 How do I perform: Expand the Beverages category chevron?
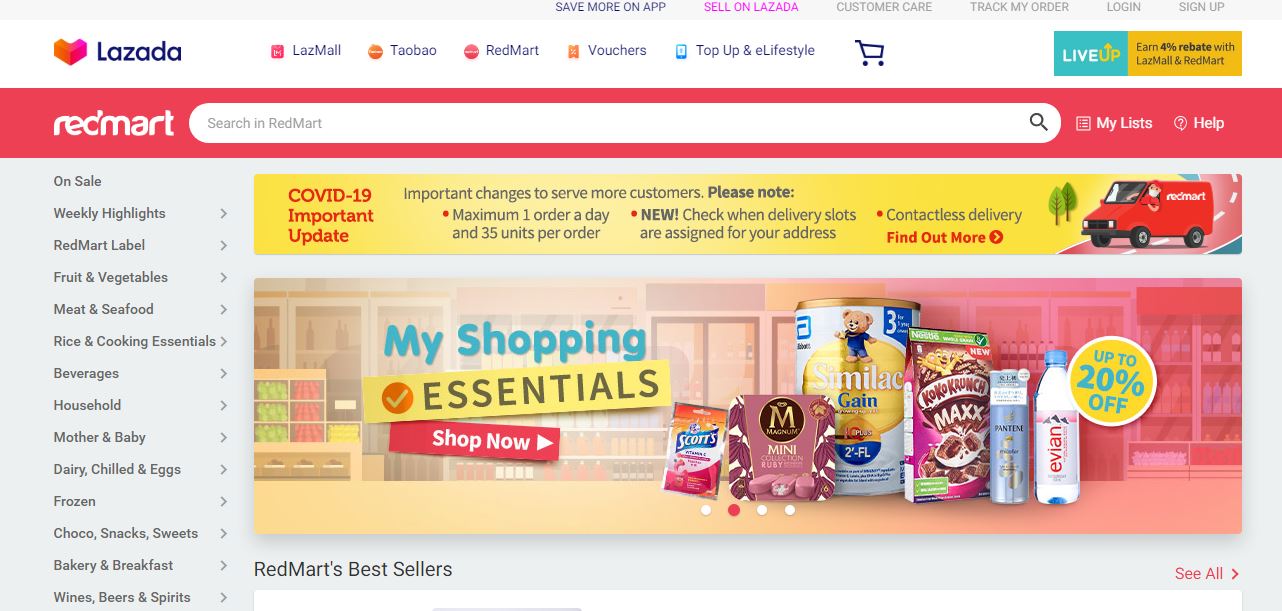tap(224, 374)
